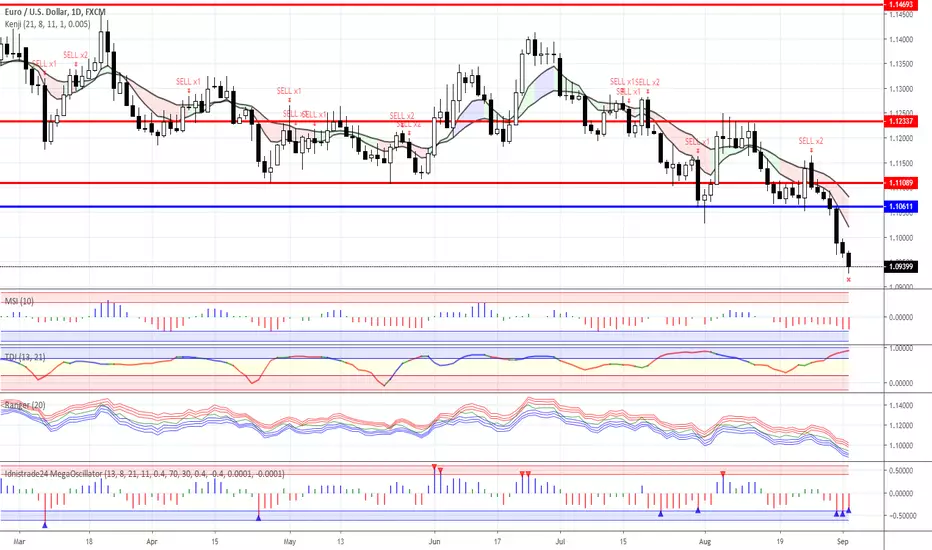Click the SELL x2 marker near late August

(811, 141)
